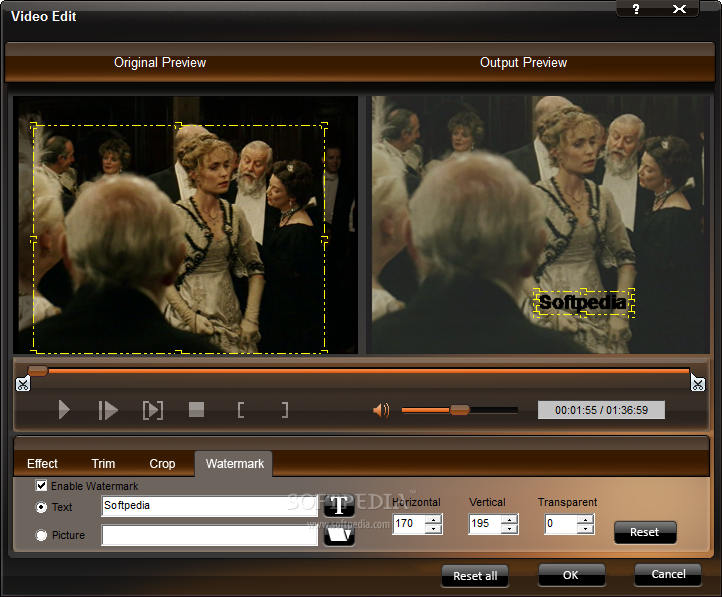Click the Reset button in the watermark panel
This screenshot has height=597, width=722.
point(645,532)
